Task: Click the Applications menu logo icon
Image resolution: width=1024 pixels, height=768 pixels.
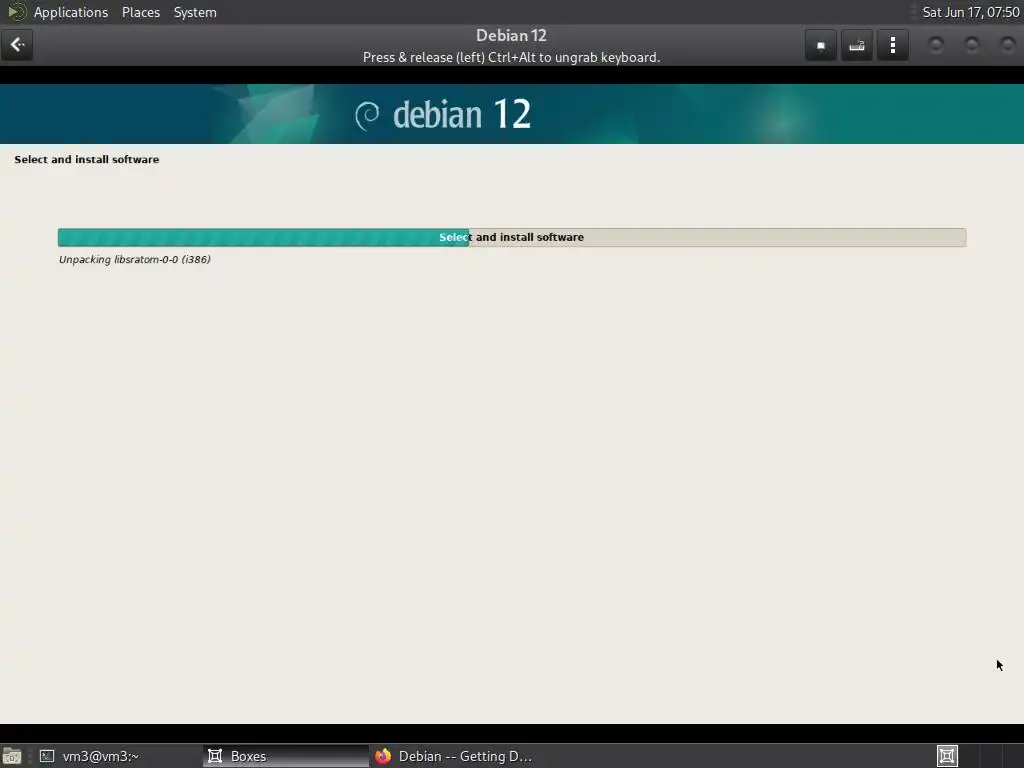Action: coord(16,12)
